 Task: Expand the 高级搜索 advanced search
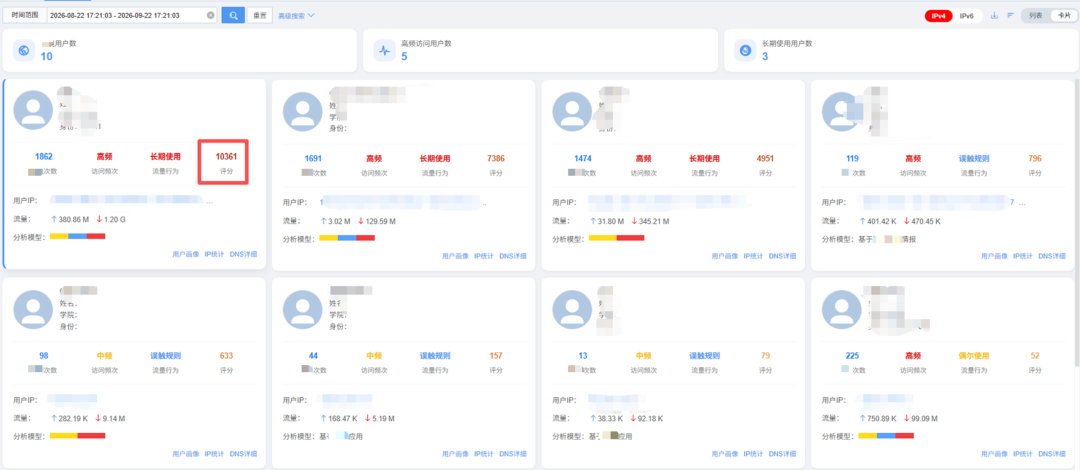click(296, 15)
